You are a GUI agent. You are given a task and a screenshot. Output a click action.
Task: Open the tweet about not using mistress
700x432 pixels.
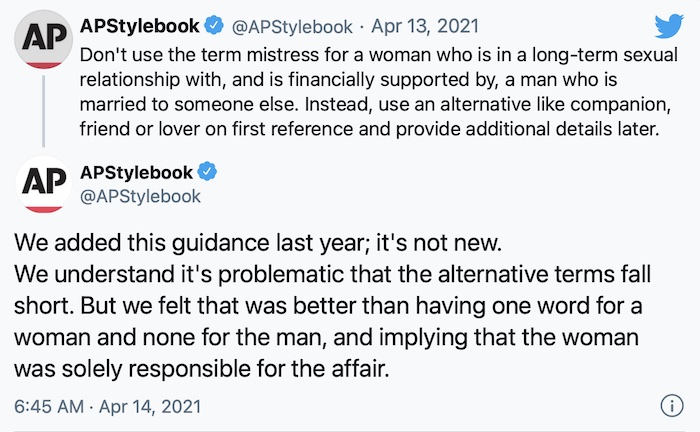tap(378, 91)
